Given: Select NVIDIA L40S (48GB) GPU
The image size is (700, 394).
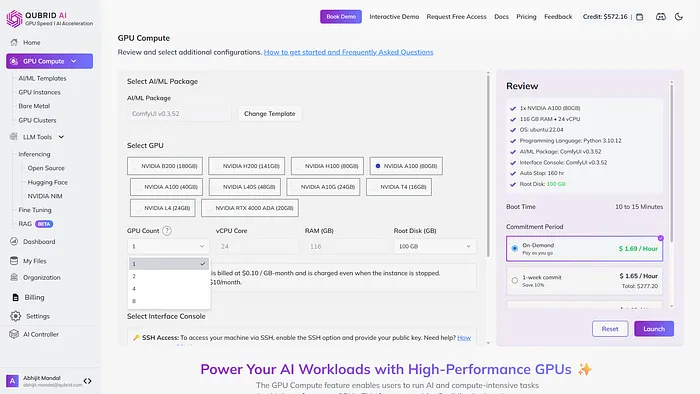Looking at the screenshot, I should [x=245, y=187].
